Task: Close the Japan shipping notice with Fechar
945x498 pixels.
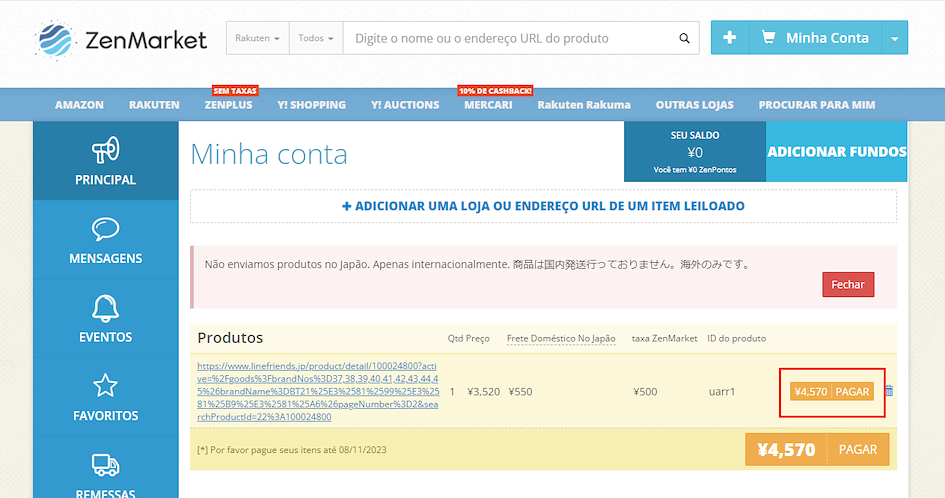Action: (x=848, y=285)
